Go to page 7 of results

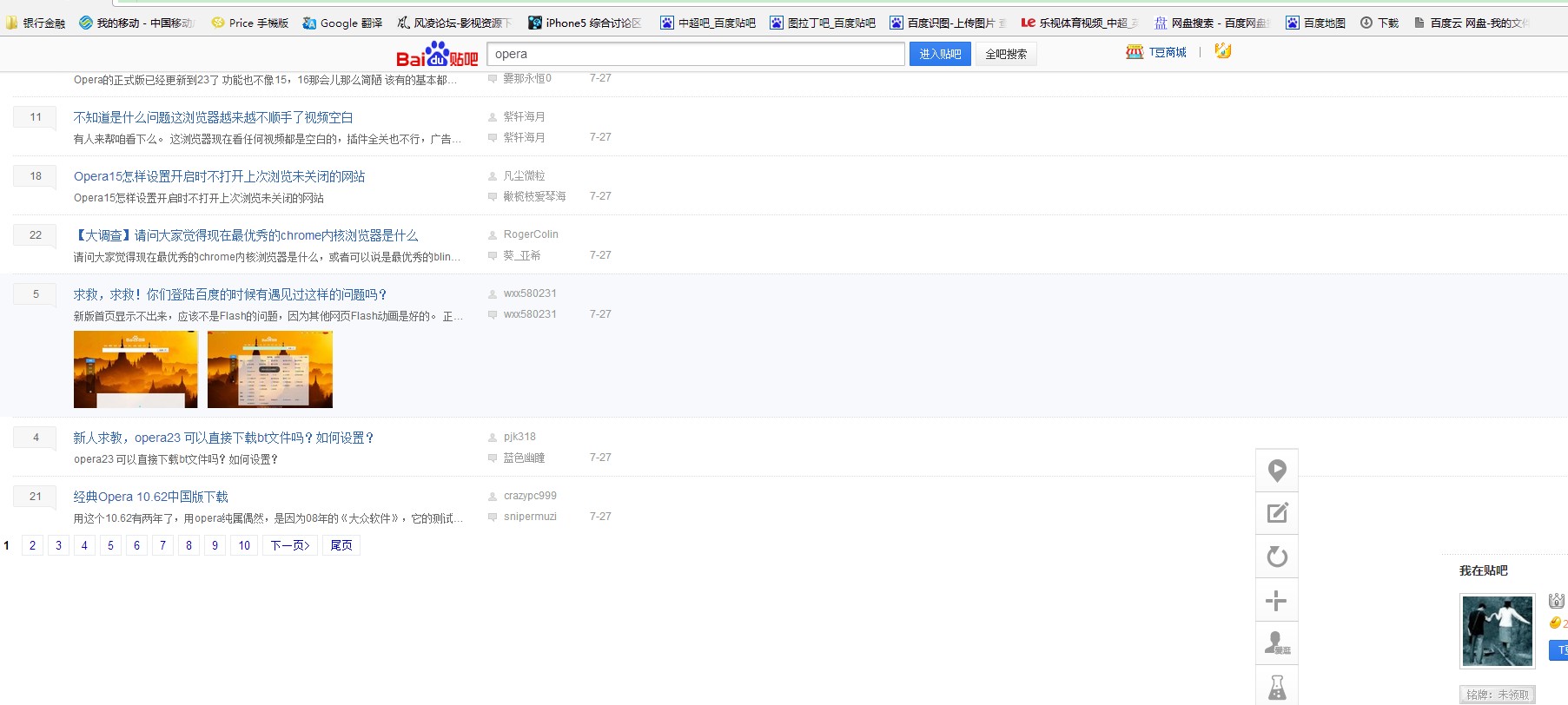(x=162, y=545)
